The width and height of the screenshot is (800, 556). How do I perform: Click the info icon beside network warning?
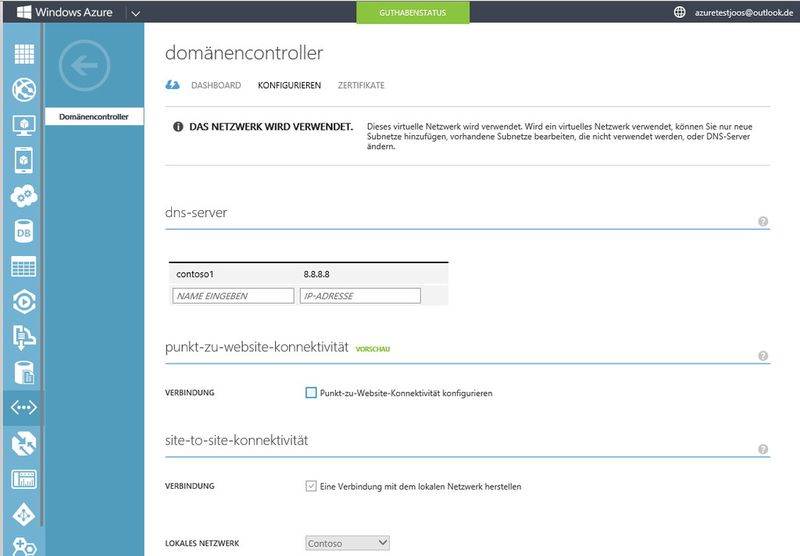pos(178,127)
